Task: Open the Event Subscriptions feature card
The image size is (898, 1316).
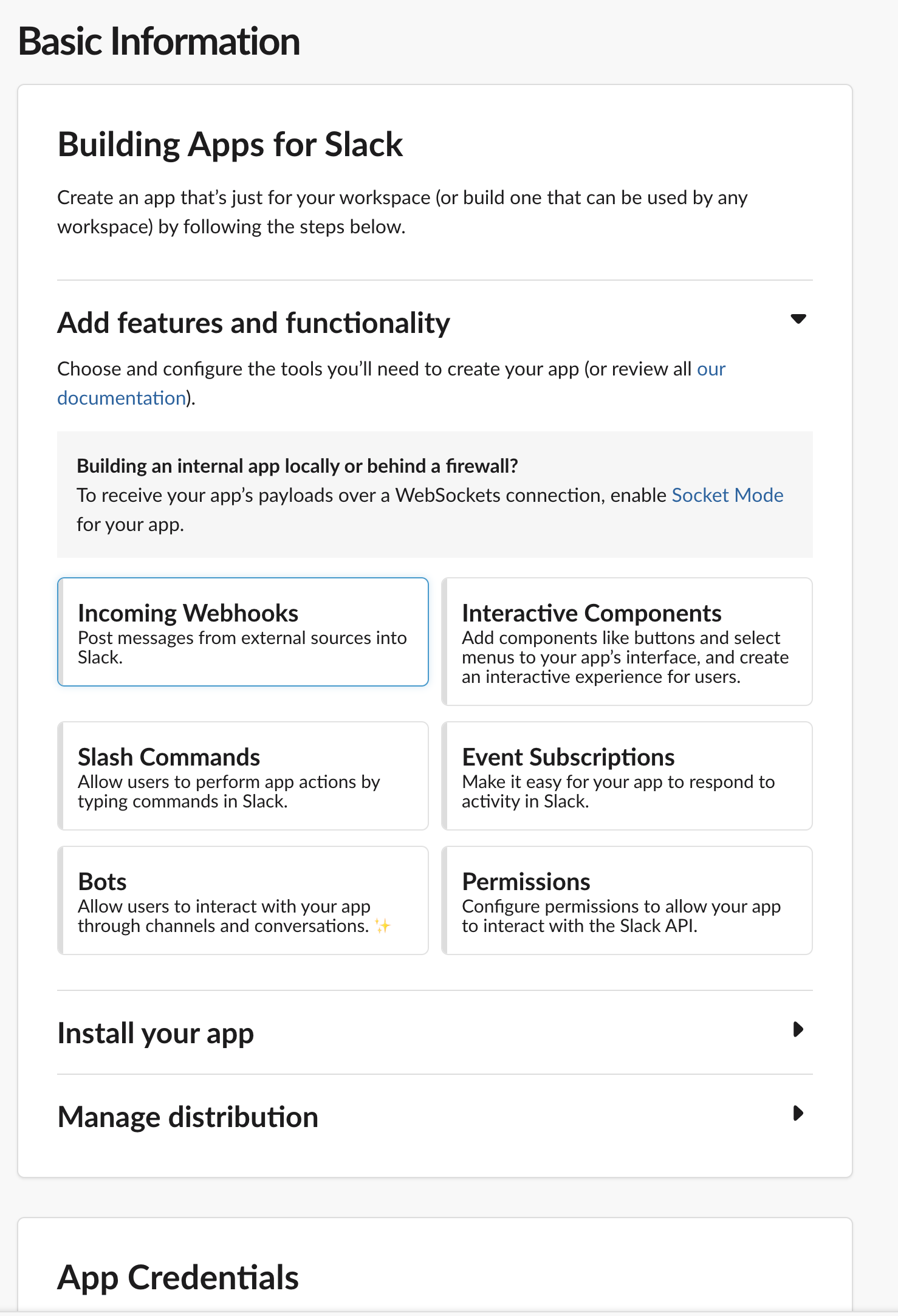Action: click(x=627, y=776)
